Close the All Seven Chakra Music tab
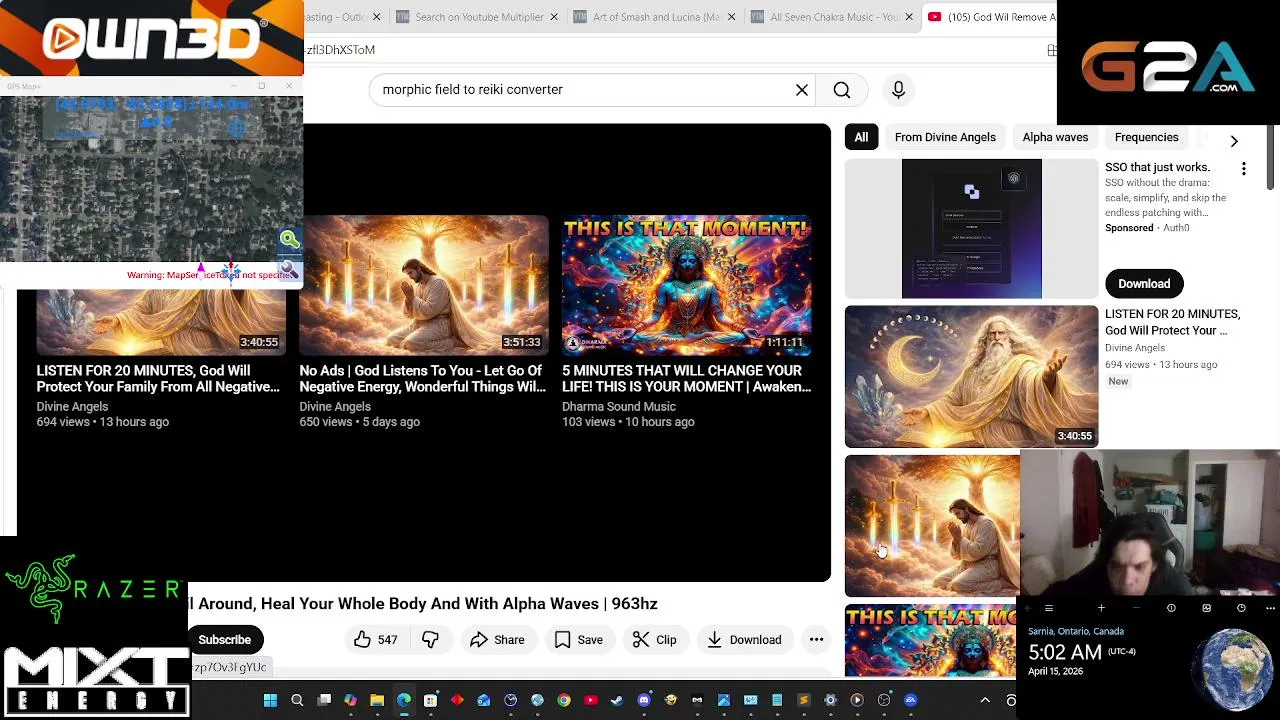Screen dimensions: 1280x720 (x=908, y=17)
